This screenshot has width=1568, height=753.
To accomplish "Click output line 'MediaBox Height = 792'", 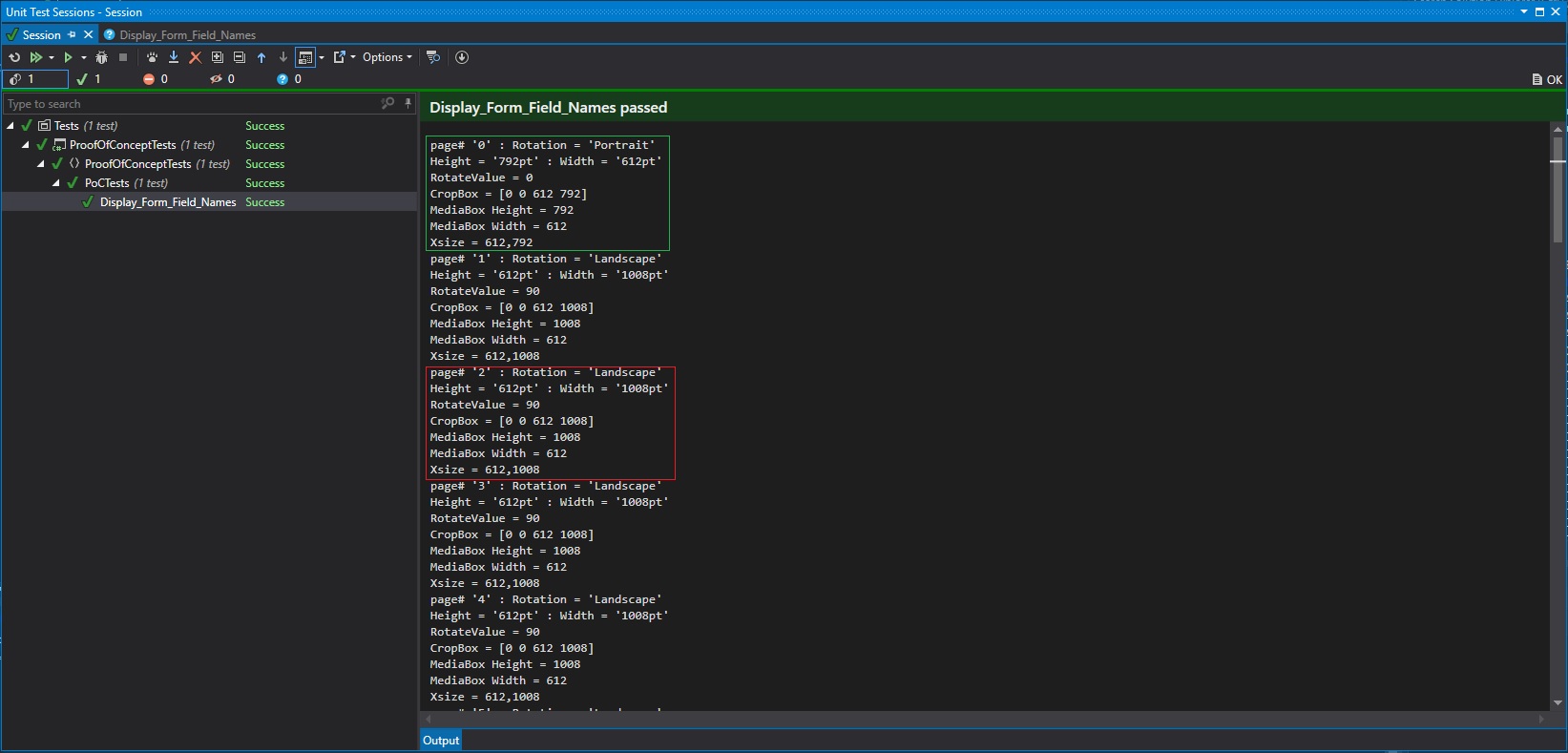I will coord(501,210).
